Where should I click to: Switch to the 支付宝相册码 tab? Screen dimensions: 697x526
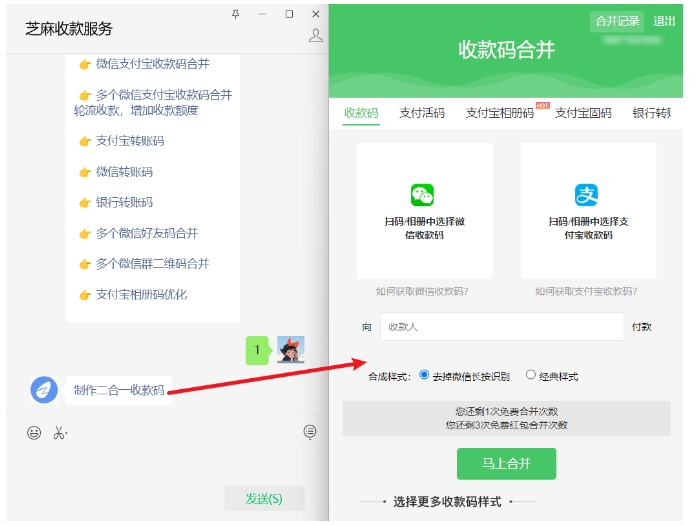pyautogui.click(x=500, y=113)
